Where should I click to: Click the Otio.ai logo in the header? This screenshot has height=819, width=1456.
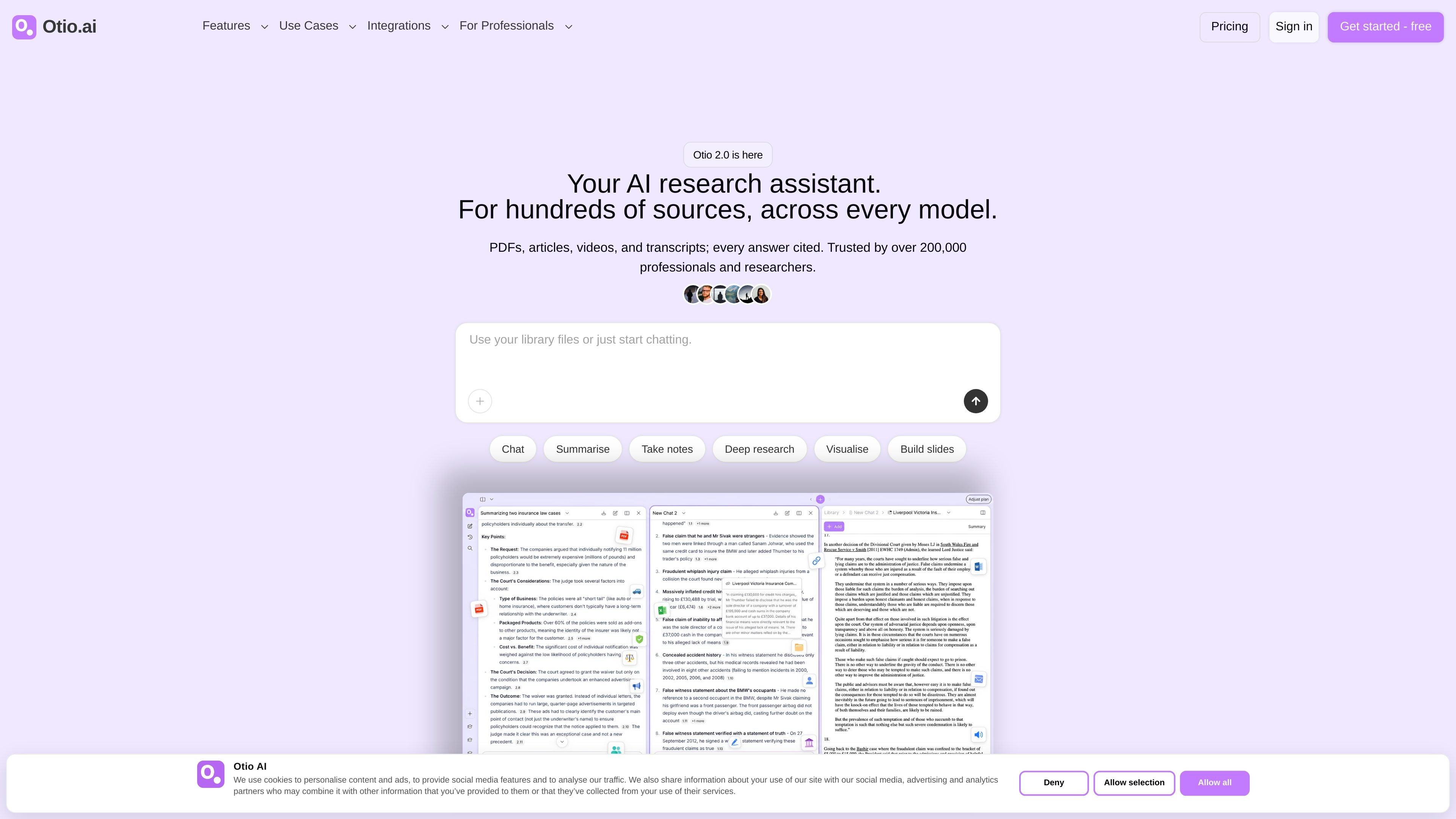(x=54, y=27)
